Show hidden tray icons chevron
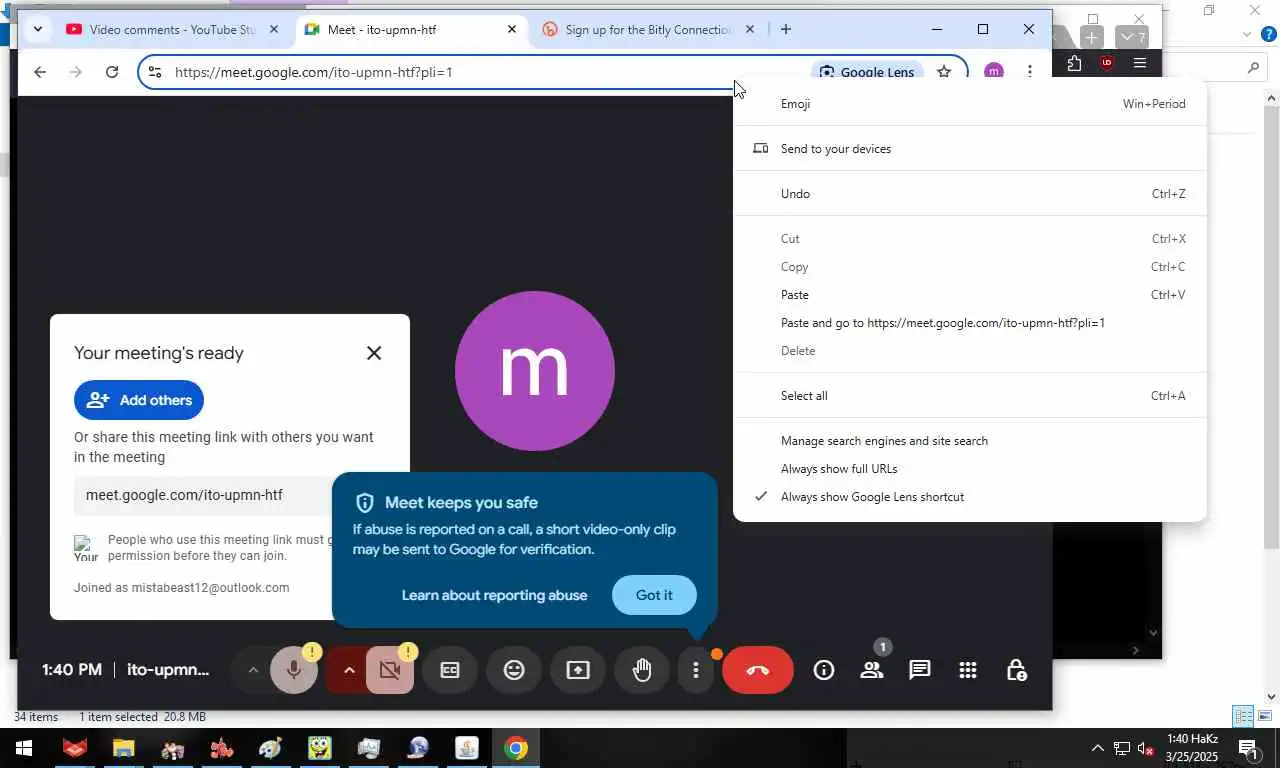1280x768 pixels. coord(1097,749)
